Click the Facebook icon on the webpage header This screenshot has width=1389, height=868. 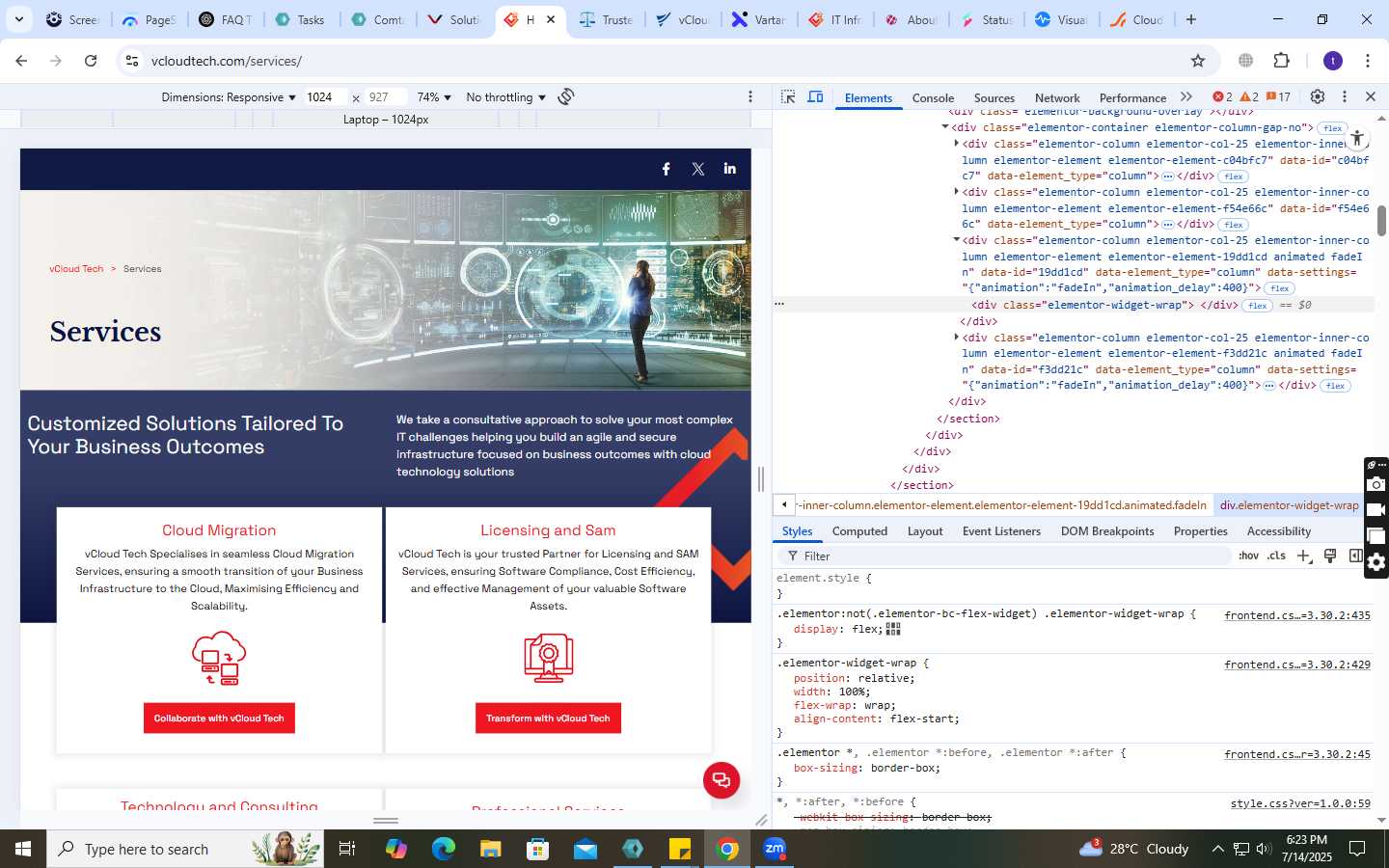click(666, 169)
